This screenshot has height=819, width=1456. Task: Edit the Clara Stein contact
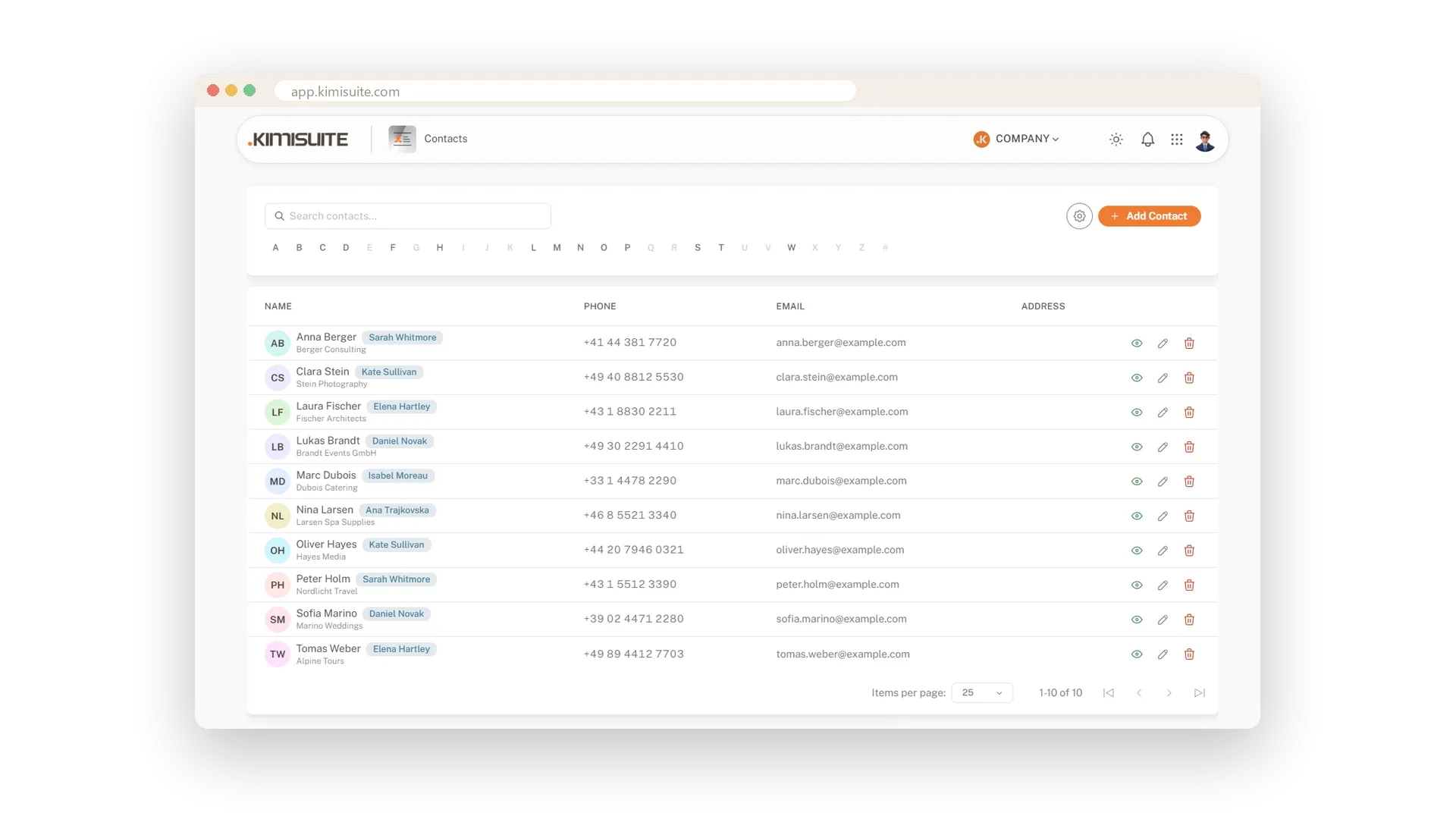[x=1163, y=378]
